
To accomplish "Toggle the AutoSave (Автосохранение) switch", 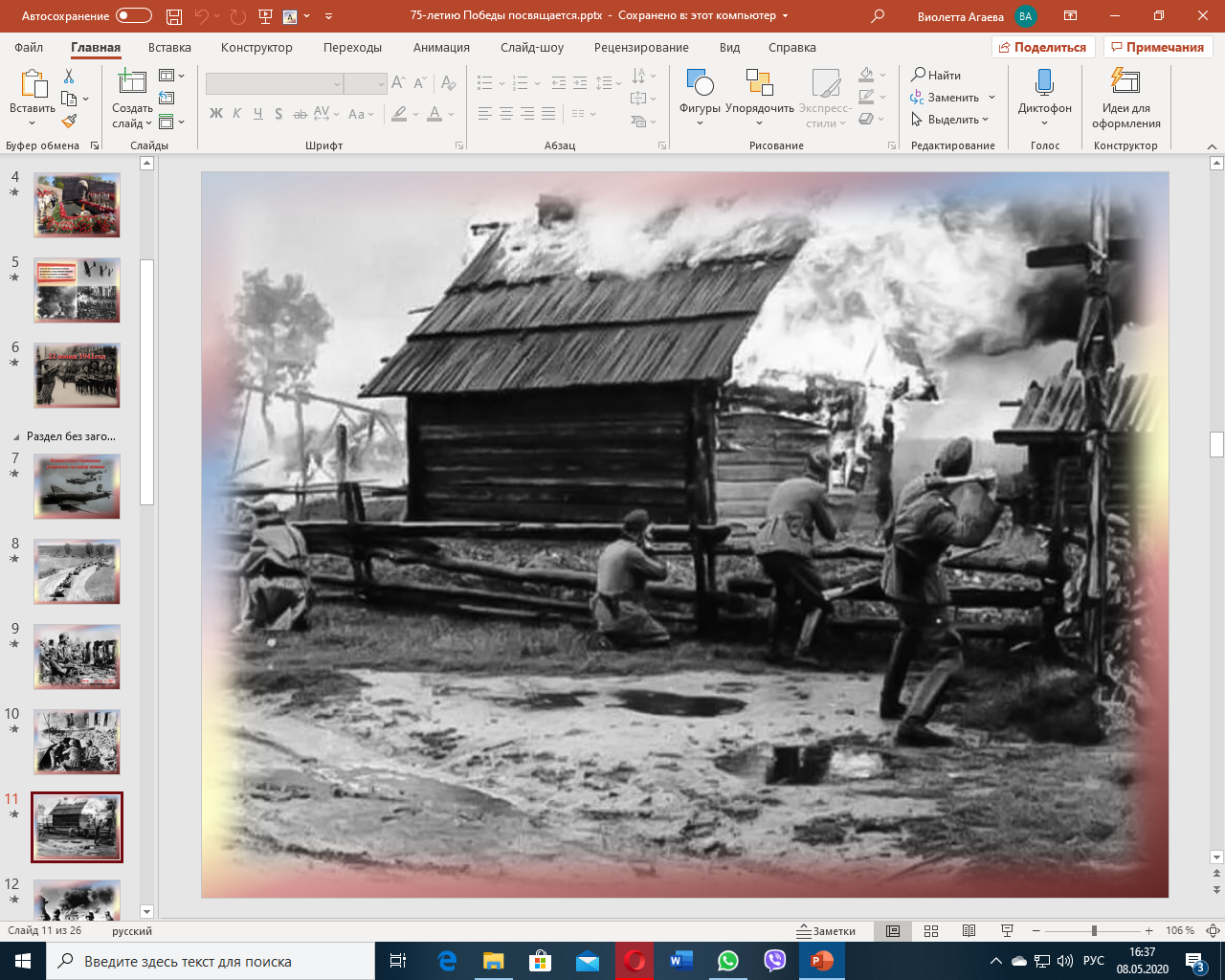I will pos(134,16).
